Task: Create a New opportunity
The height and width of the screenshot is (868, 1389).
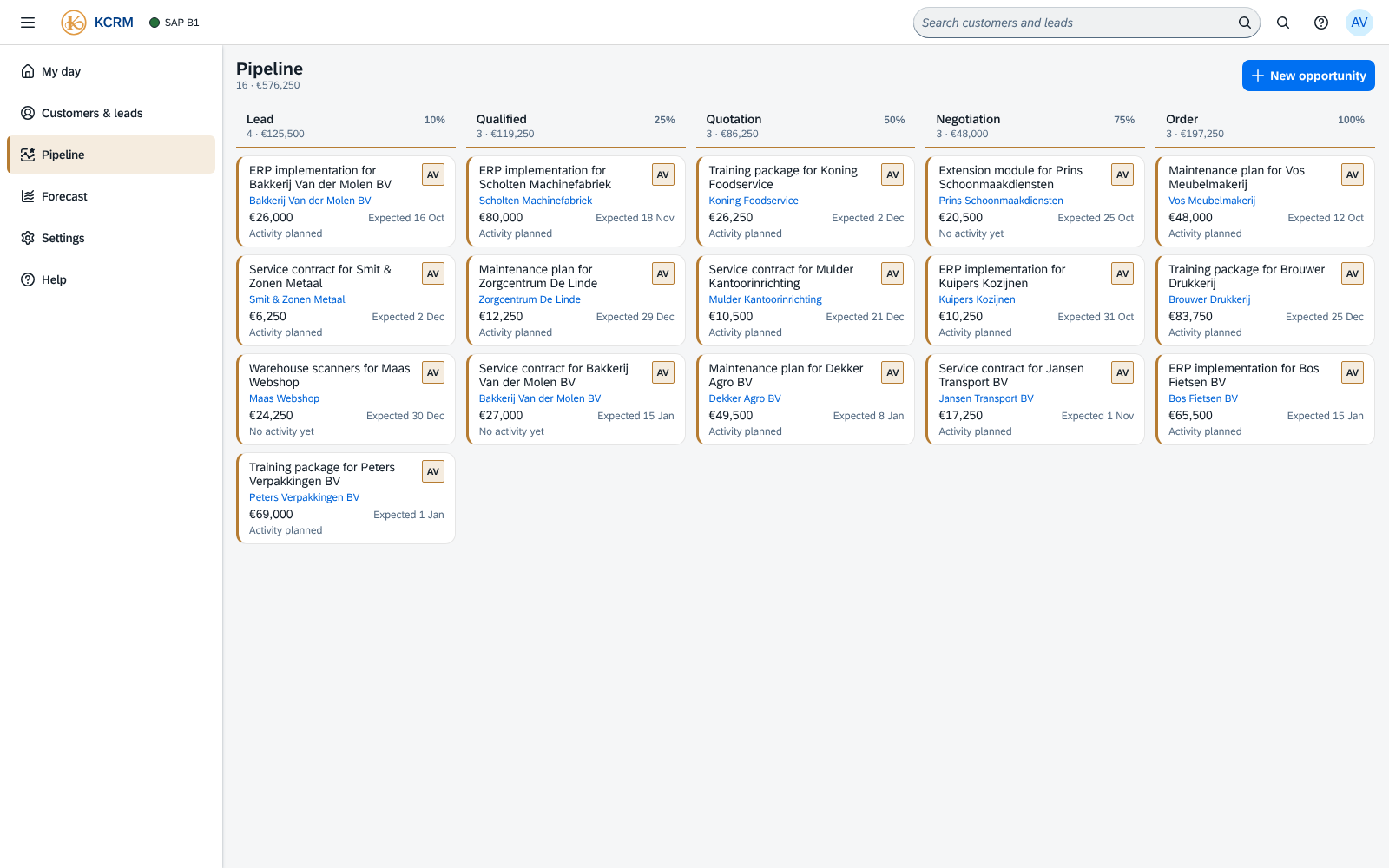Action: [x=1308, y=76]
